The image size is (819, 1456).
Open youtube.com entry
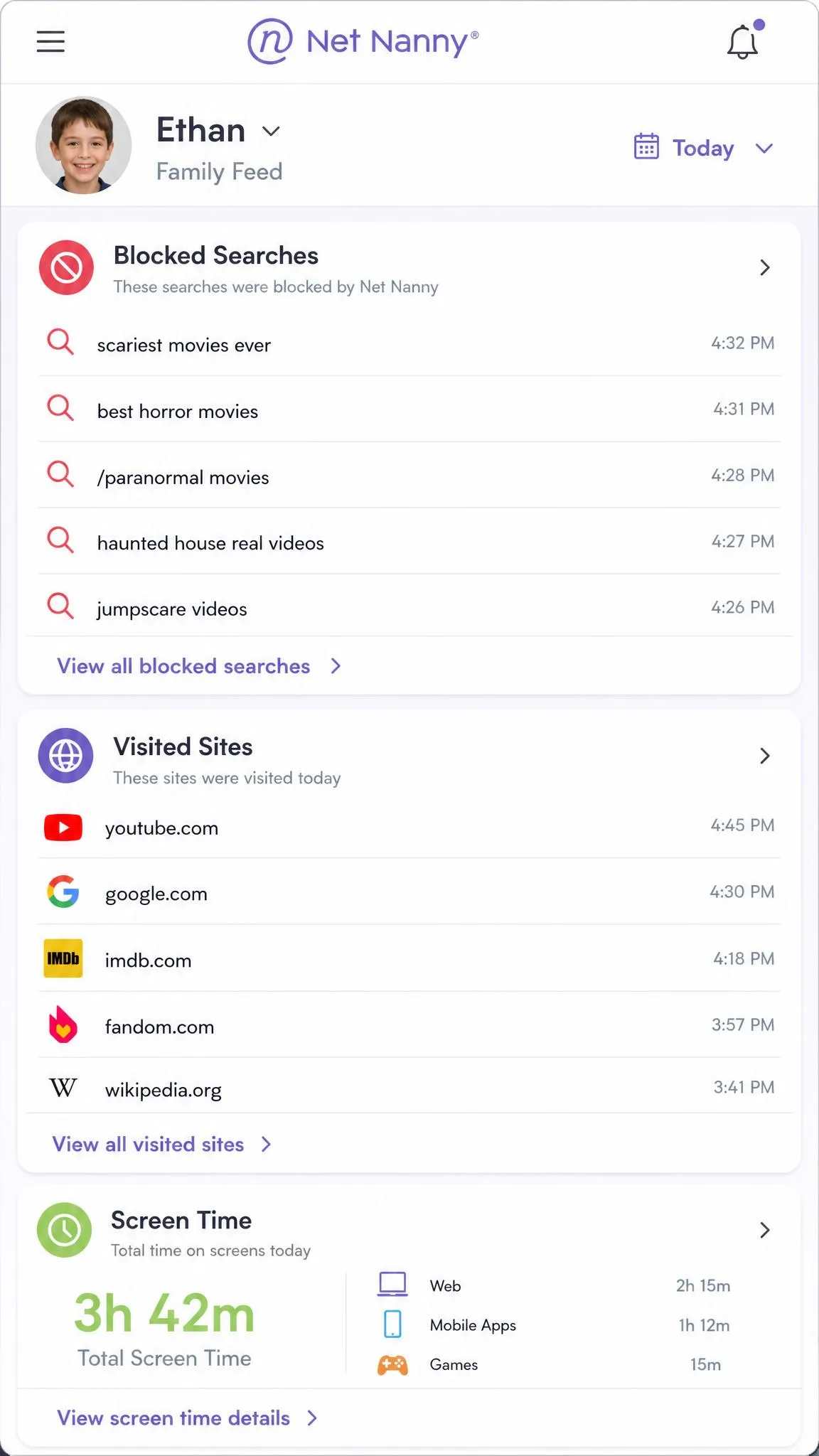409,827
